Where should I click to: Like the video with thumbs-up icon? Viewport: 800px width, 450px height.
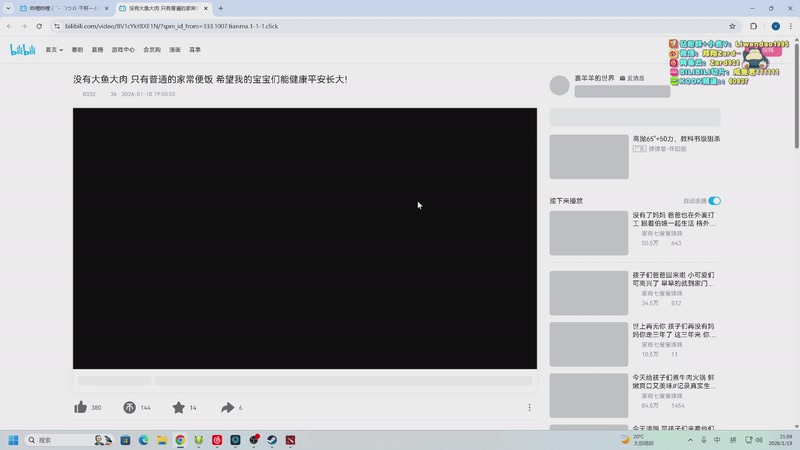(81, 407)
